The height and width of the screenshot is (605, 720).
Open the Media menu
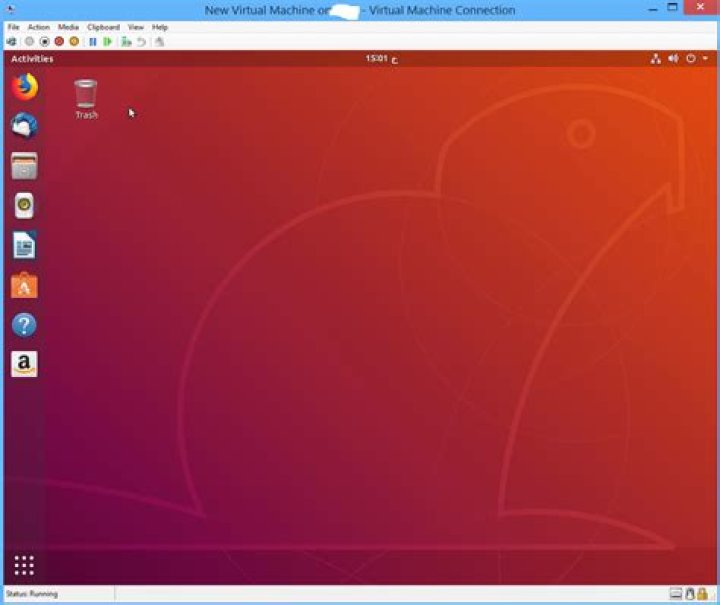[x=68, y=27]
